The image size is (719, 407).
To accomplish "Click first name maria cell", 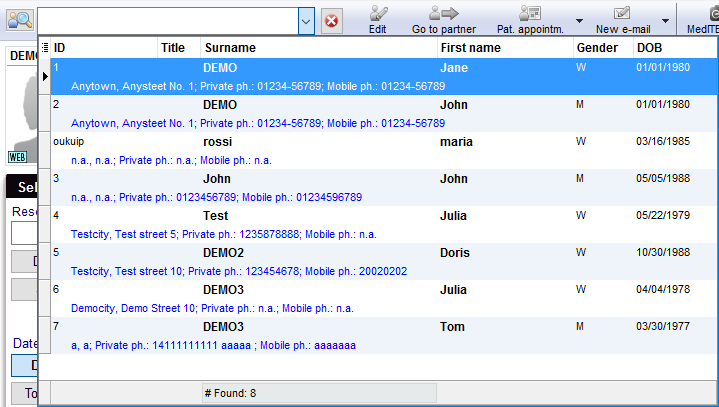I will click(x=456, y=142).
